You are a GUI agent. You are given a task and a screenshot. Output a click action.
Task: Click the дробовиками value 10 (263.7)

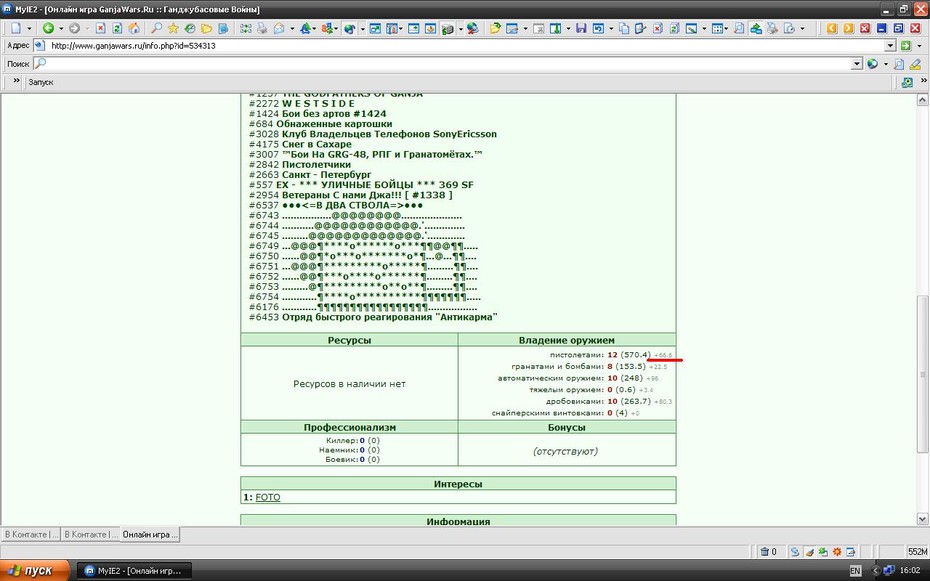[629, 401]
